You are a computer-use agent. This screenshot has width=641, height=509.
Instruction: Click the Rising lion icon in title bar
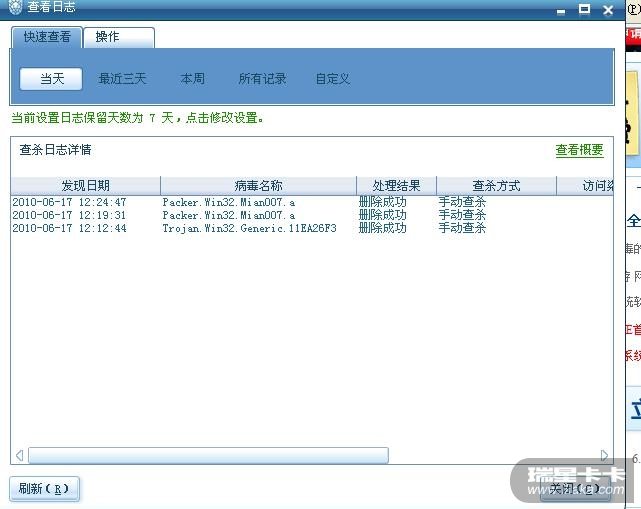coord(15,7)
